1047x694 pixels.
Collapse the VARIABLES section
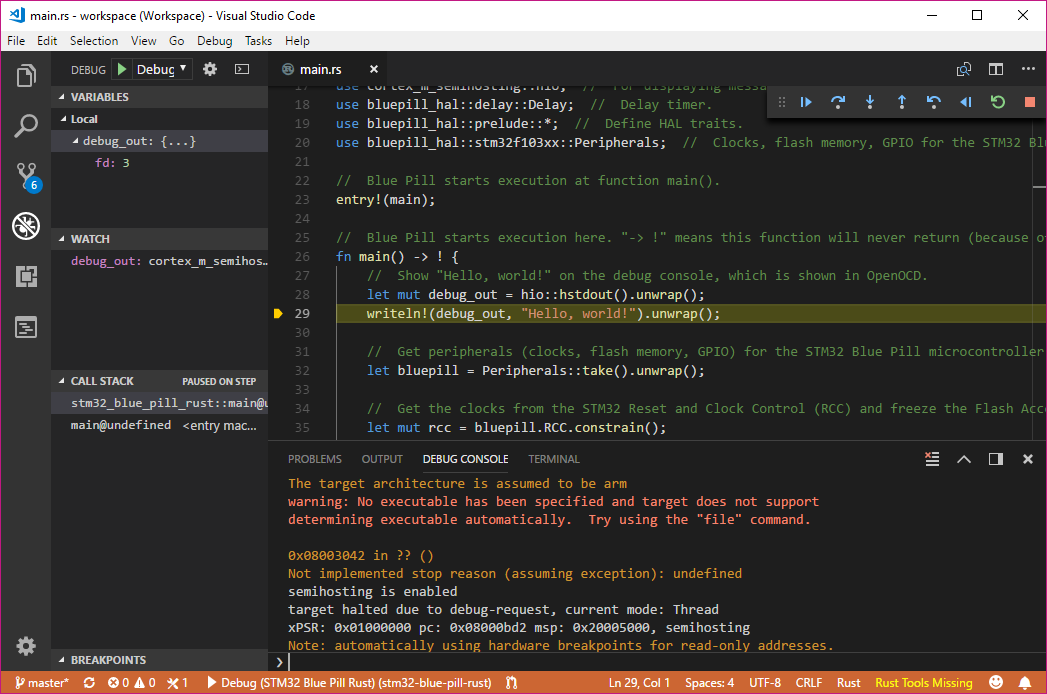(x=160, y=97)
